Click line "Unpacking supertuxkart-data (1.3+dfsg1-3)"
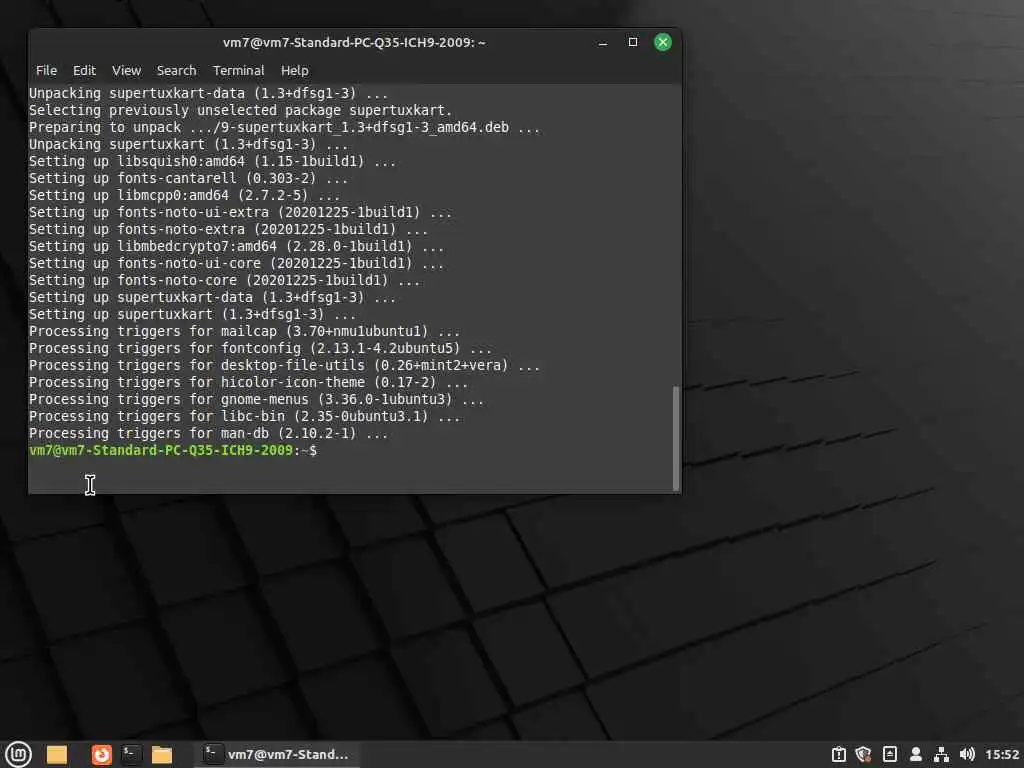 tap(208, 93)
